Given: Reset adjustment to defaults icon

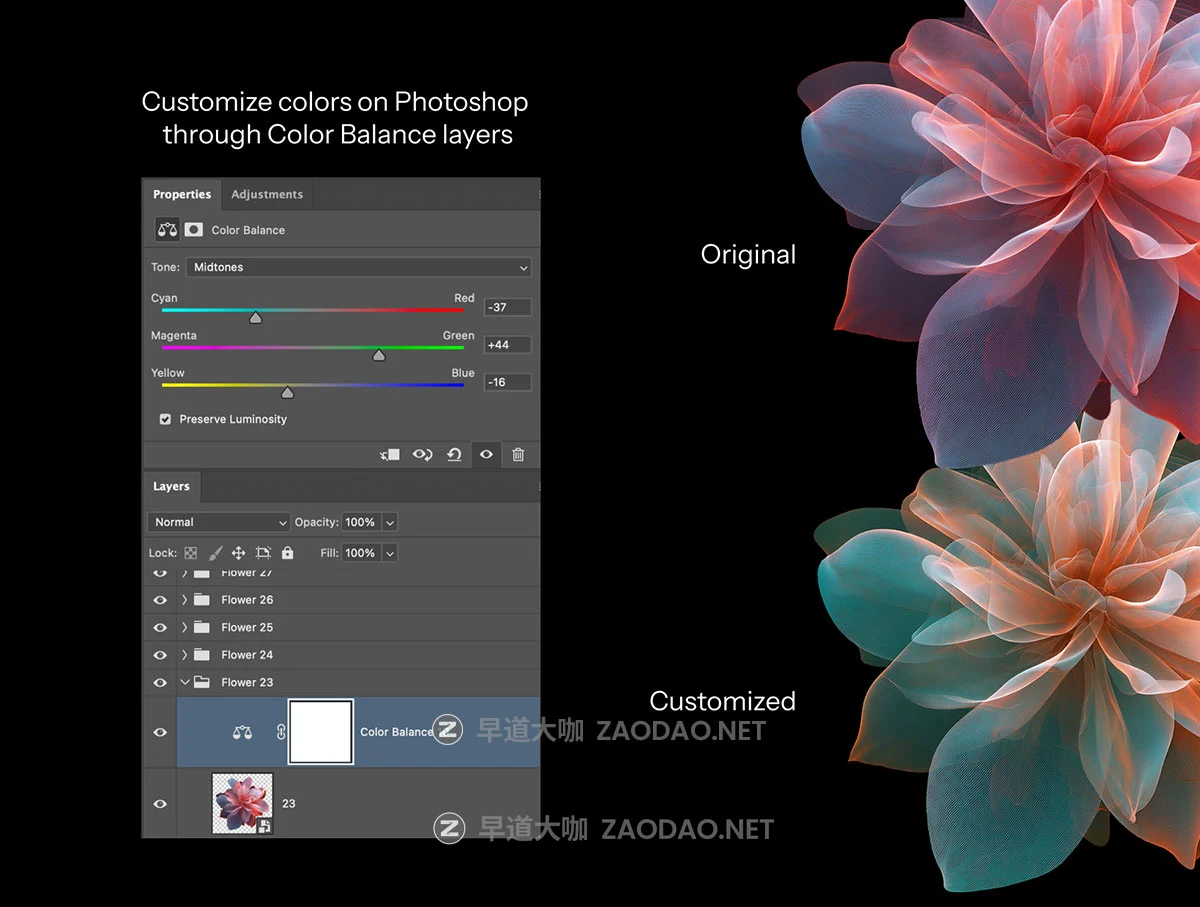Looking at the screenshot, I should [x=454, y=455].
